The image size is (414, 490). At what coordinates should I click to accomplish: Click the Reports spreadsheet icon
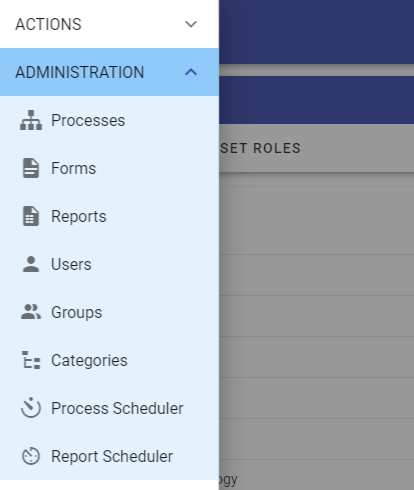click(31, 216)
